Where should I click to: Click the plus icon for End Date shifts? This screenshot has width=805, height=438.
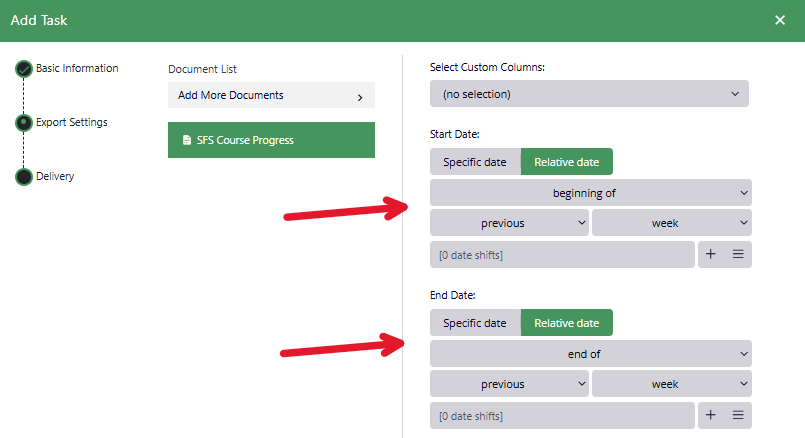711,415
